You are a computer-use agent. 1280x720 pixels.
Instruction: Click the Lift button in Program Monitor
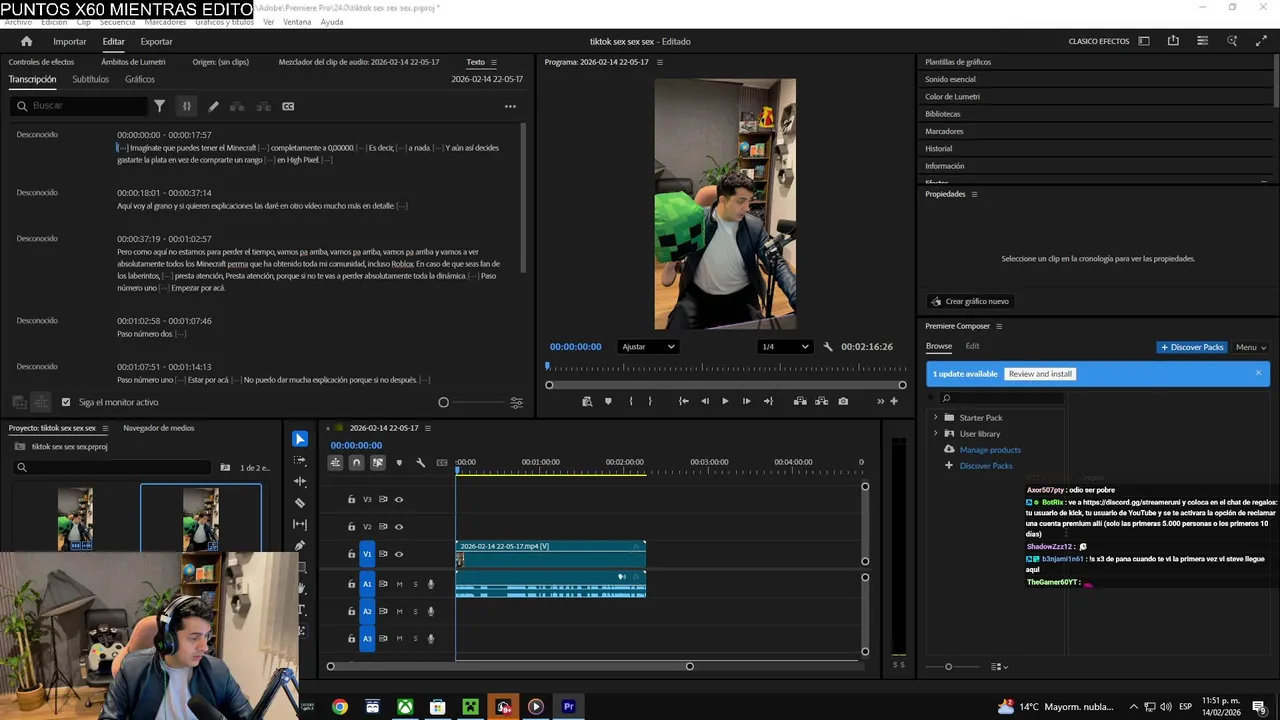pos(800,401)
